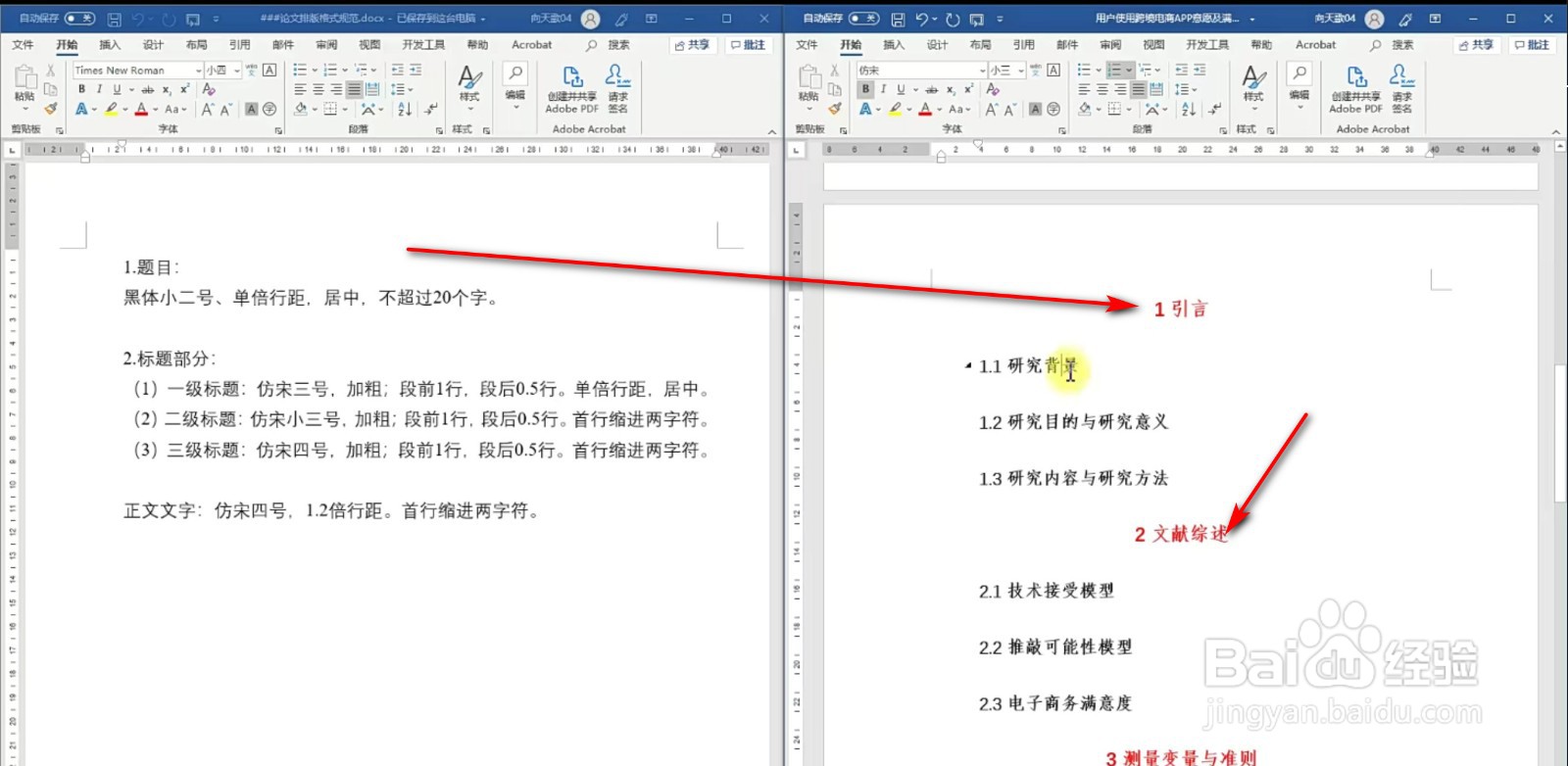The height and width of the screenshot is (766, 1568).
Task: Click the Save icon in the right window
Action: (898, 19)
